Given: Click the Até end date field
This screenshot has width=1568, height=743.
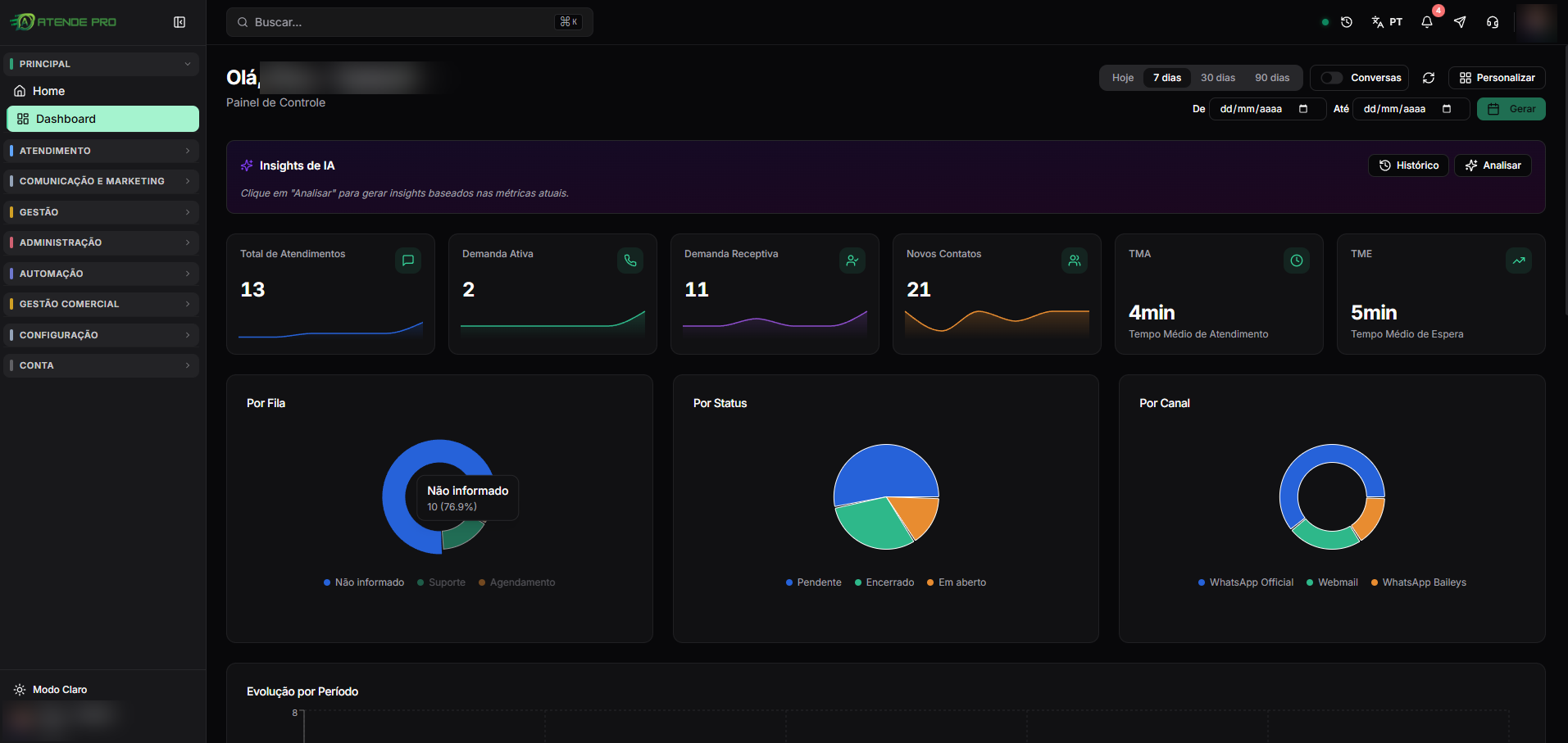Looking at the screenshot, I should point(1411,109).
